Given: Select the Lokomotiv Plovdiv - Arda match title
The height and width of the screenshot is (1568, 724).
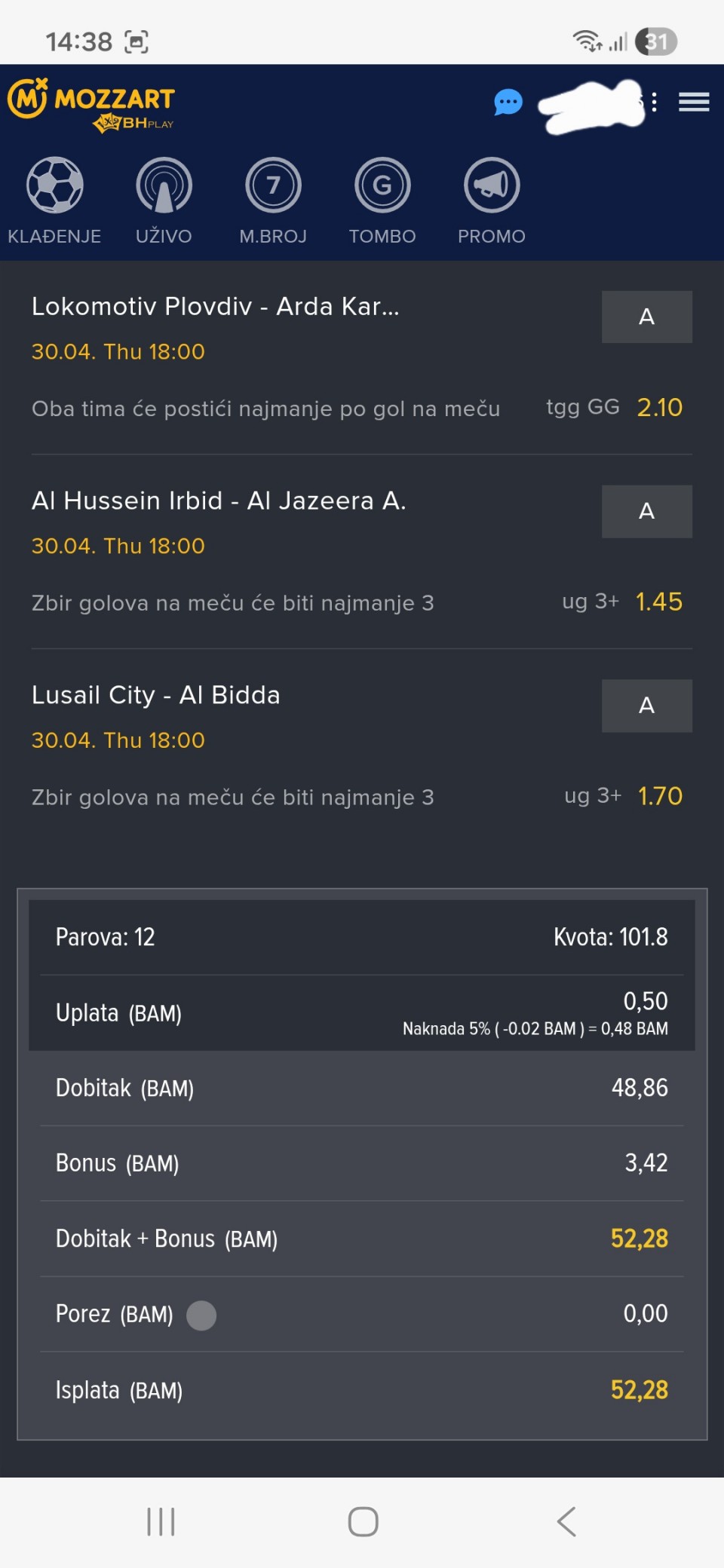Looking at the screenshot, I should point(216,307).
